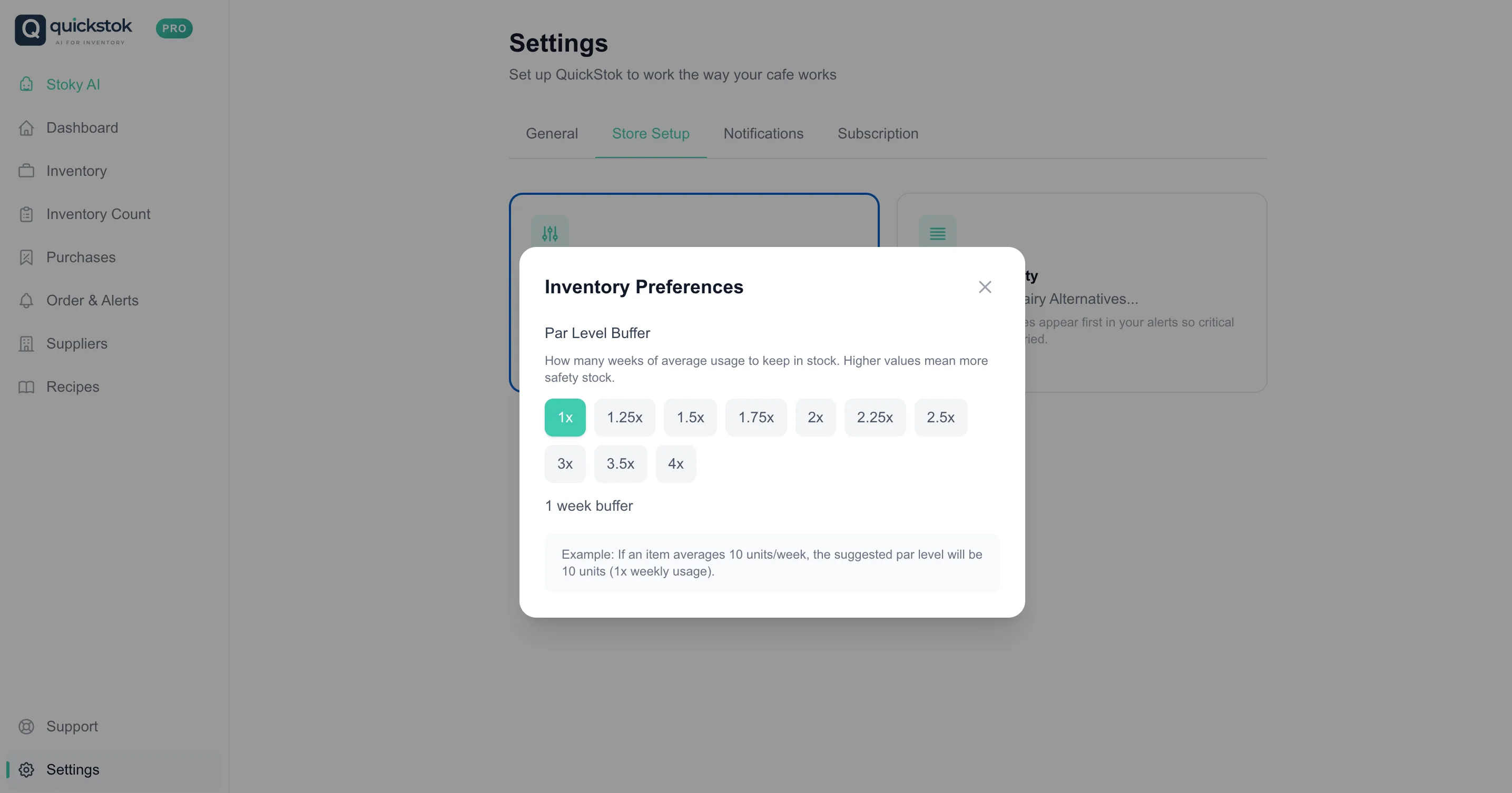
Task: Click the Inventory Count clipboard icon
Action: (x=26, y=214)
